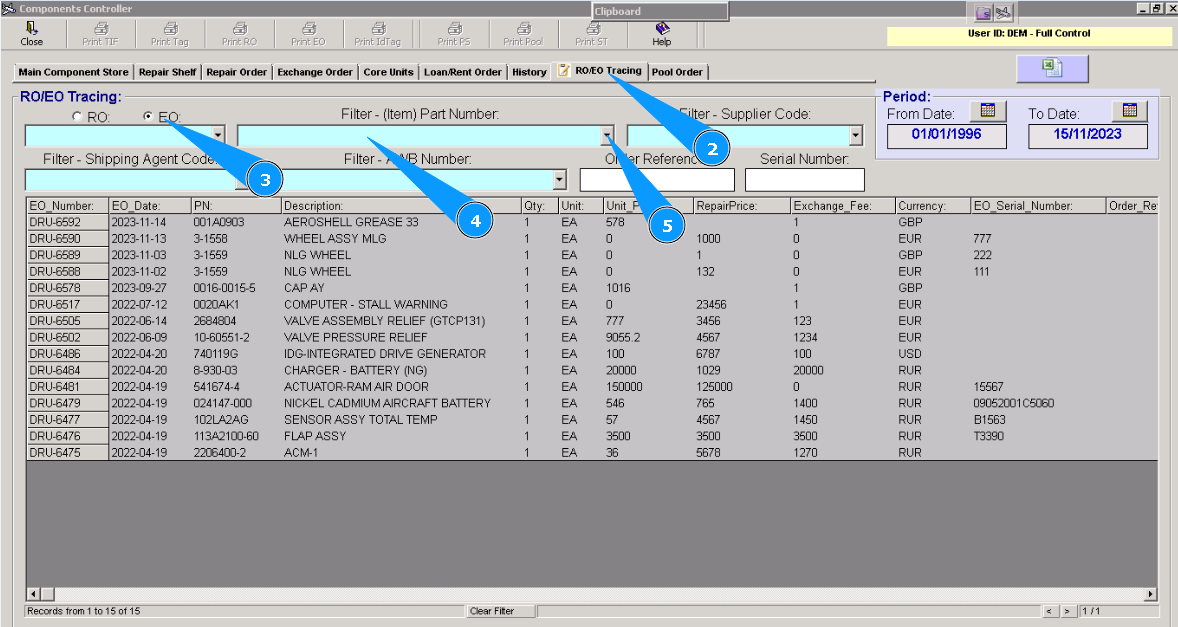Click the Currency column header
The width and height of the screenshot is (1178, 627).
[933, 206]
